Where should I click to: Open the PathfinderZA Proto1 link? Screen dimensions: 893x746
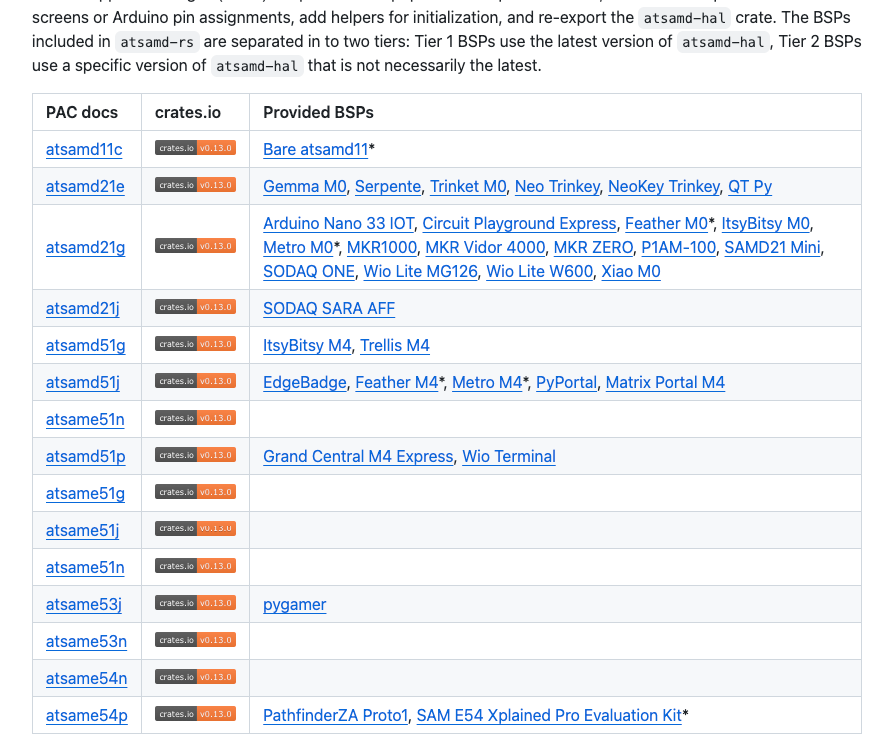(x=336, y=715)
